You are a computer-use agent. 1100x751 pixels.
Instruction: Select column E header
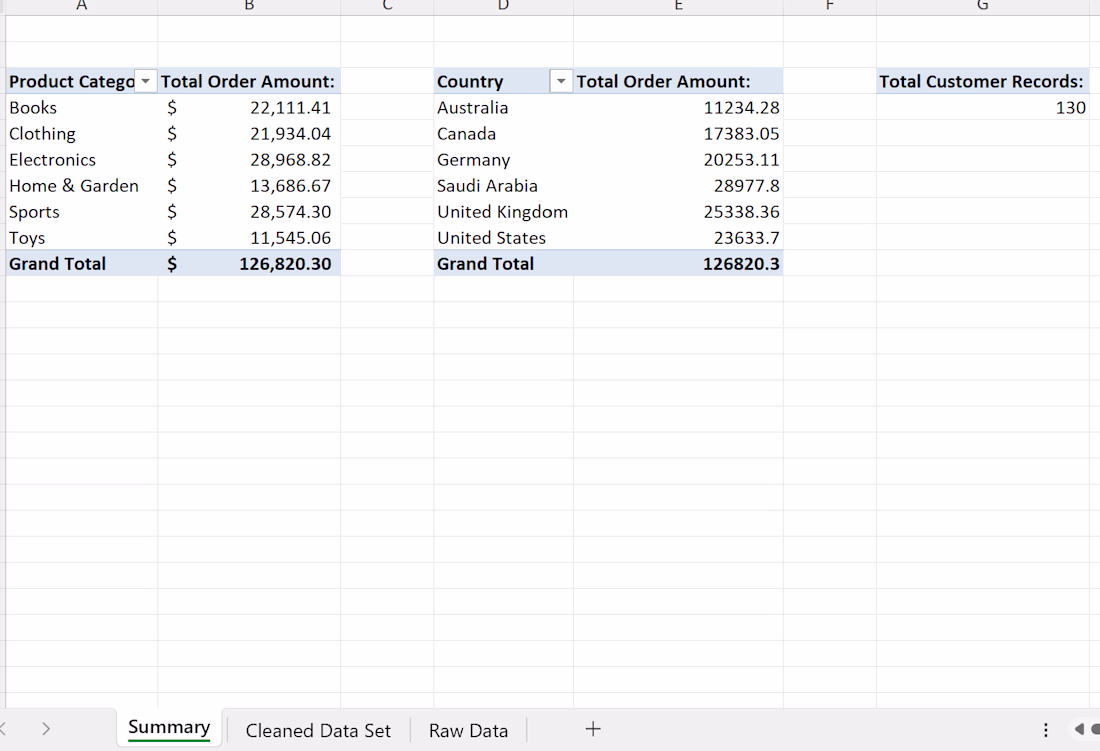[678, 6]
